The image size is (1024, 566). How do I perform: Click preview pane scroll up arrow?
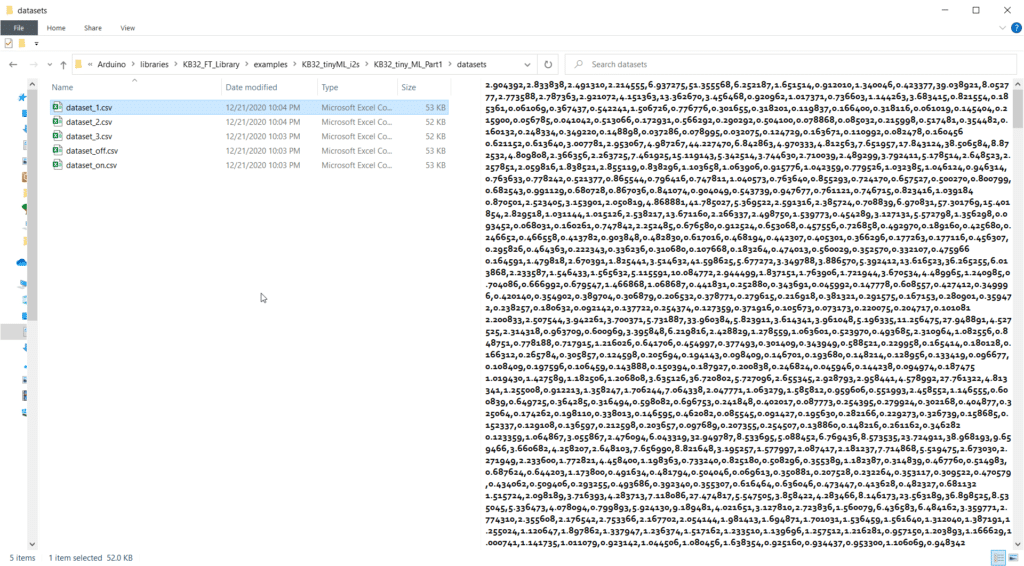1017,85
